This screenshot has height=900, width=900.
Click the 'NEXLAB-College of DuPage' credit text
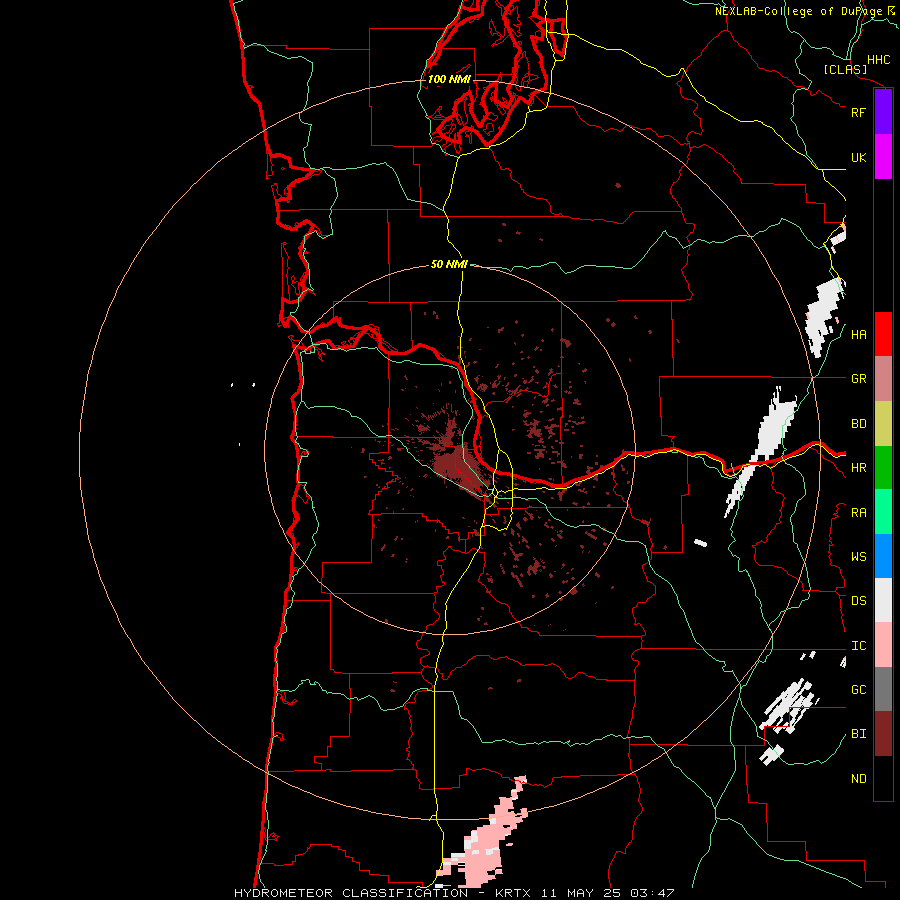coord(798,11)
